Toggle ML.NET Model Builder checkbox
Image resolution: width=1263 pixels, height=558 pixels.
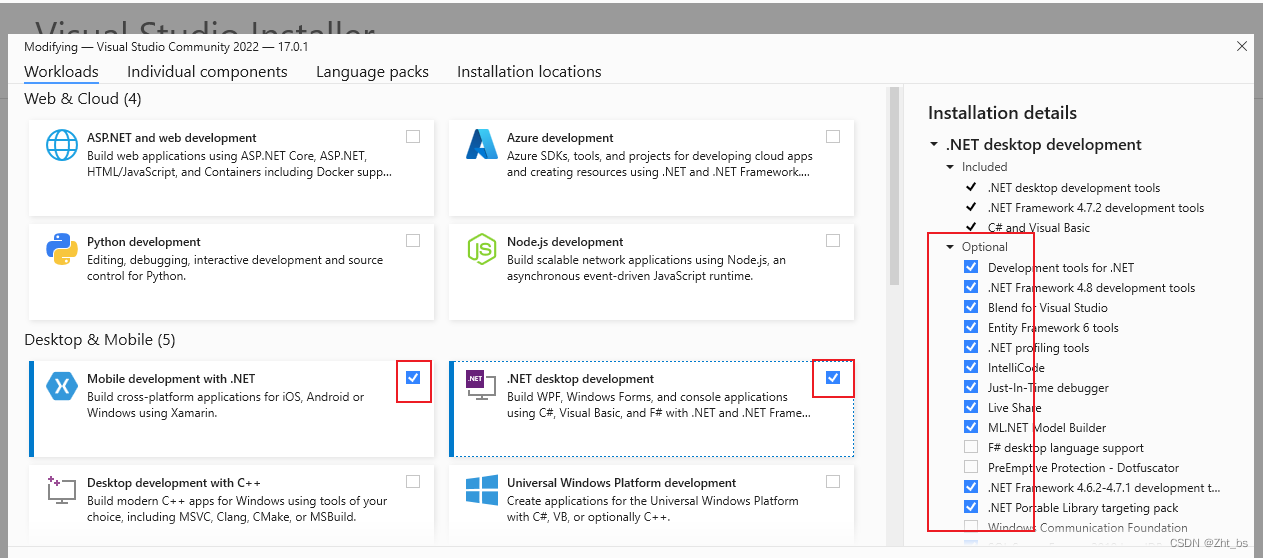coord(971,427)
